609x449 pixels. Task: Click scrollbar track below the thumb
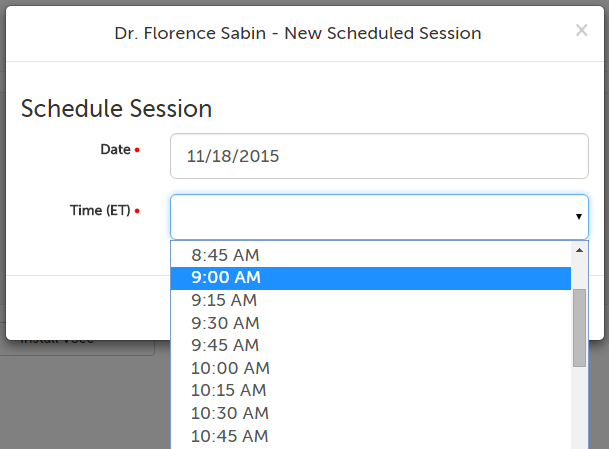[x=579, y=410]
